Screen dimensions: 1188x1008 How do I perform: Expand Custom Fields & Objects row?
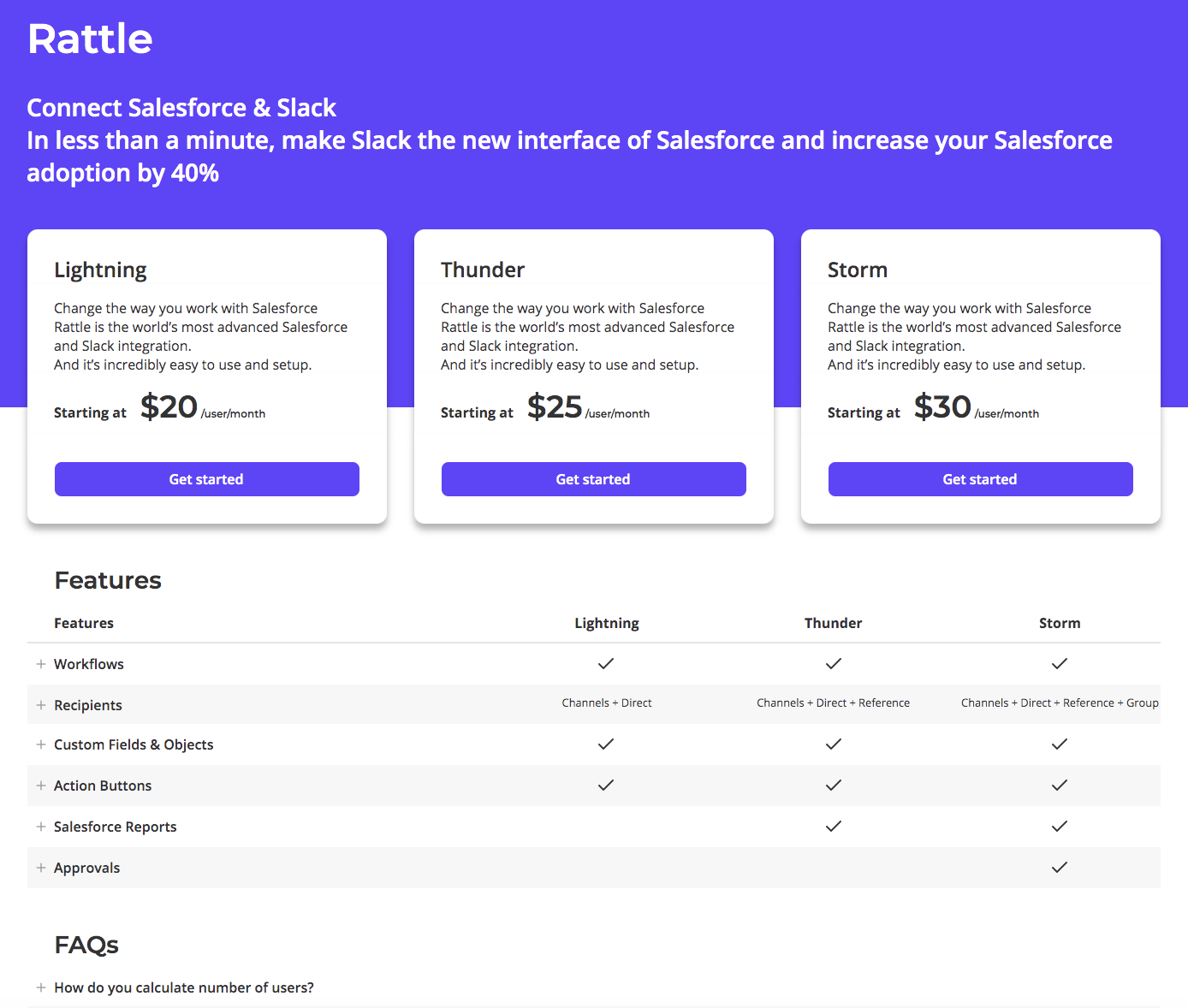pyautogui.click(x=41, y=744)
